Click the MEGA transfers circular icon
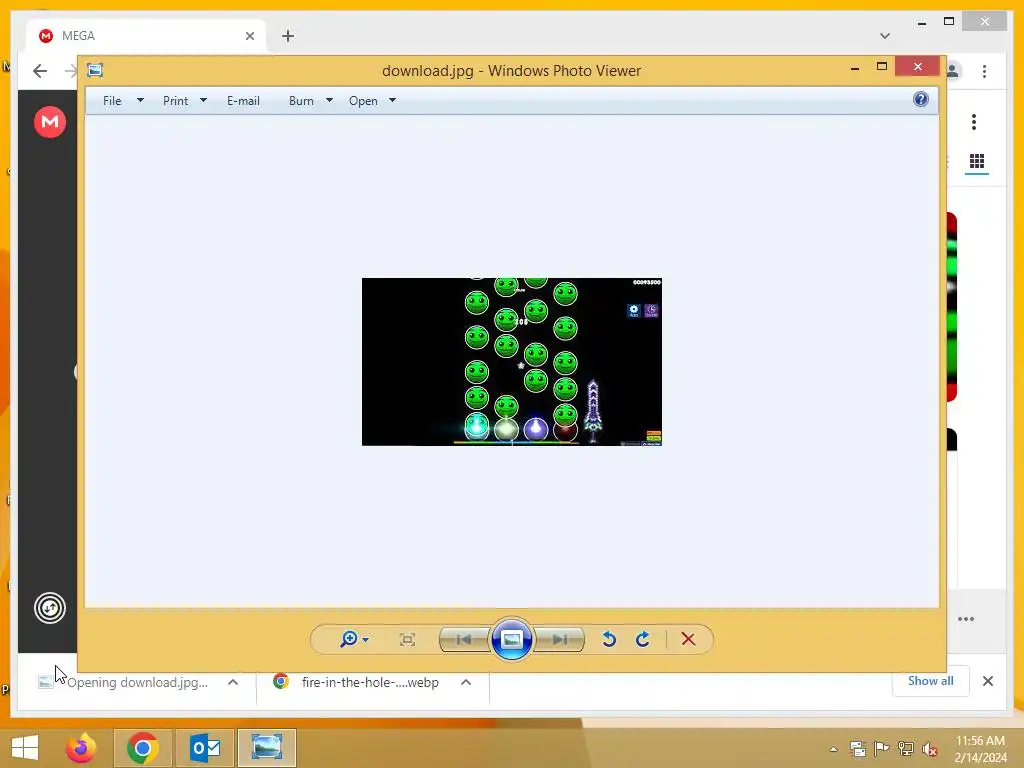Viewport: 1024px width, 768px height. pos(50,608)
